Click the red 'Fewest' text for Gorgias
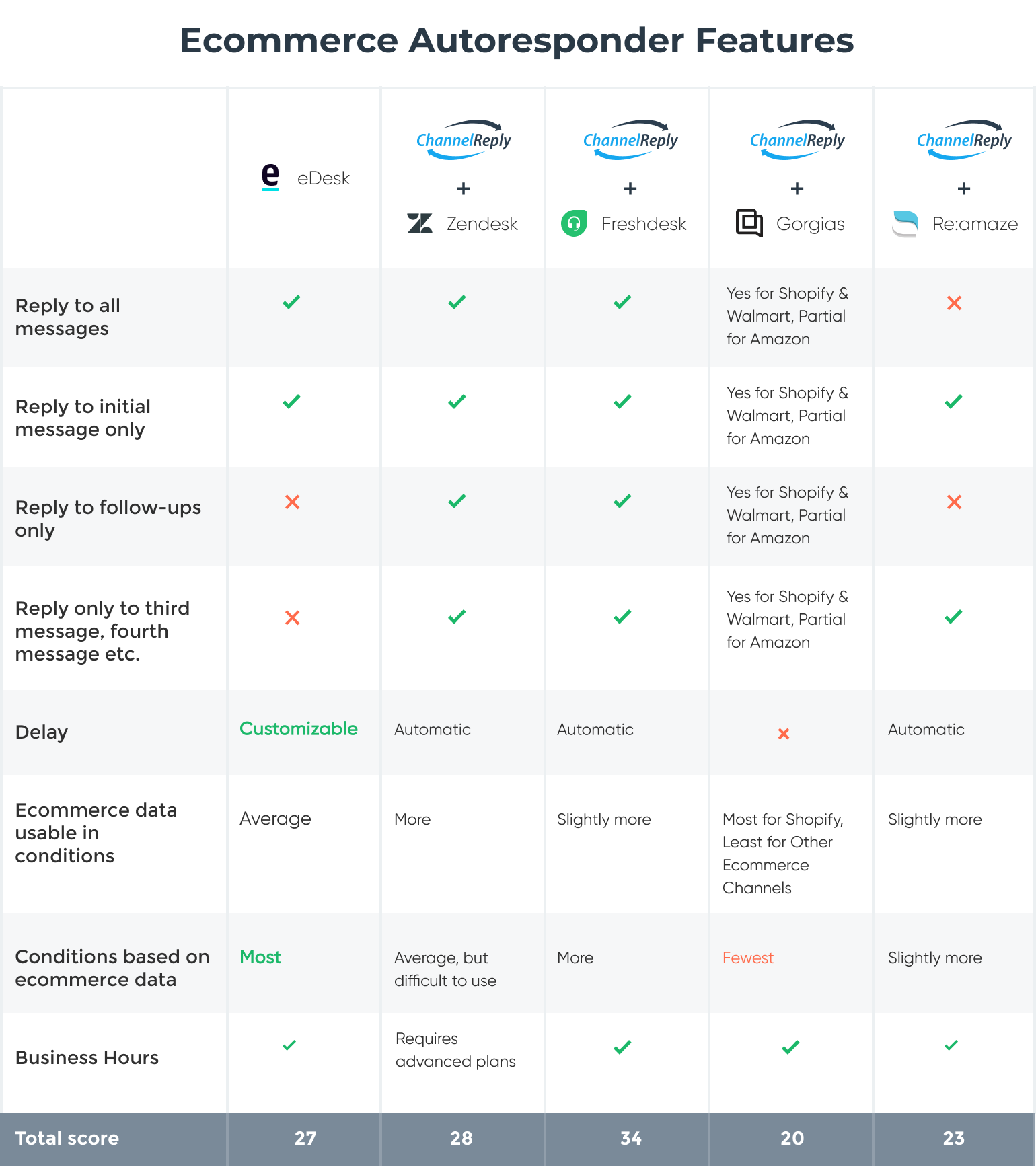The image size is (1036, 1169). [748, 958]
